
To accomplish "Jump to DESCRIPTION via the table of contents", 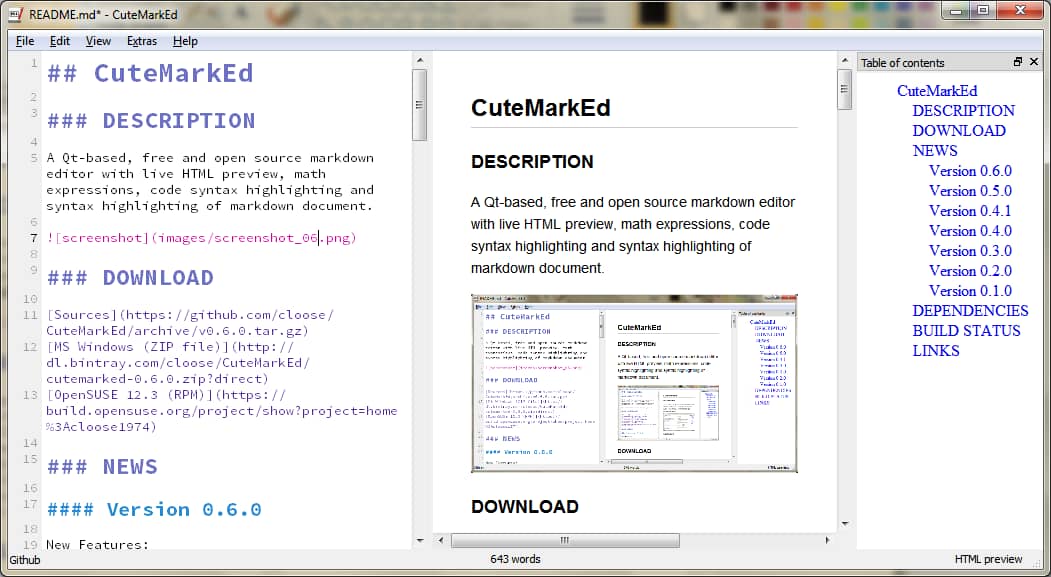I will (x=962, y=110).
